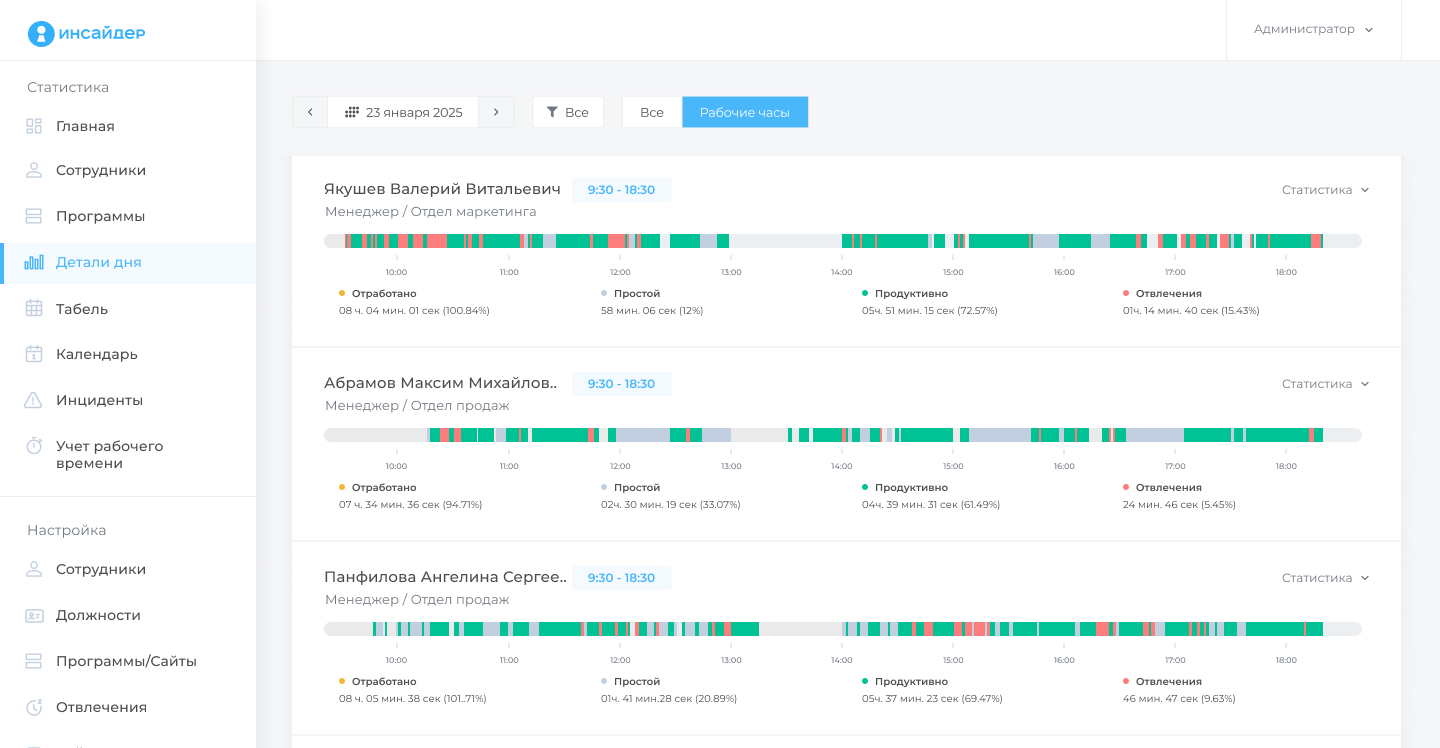Expand Статистика dropdown for Панфилова Ангелина
The image size is (1440, 748).
click(x=1325, y=578)
